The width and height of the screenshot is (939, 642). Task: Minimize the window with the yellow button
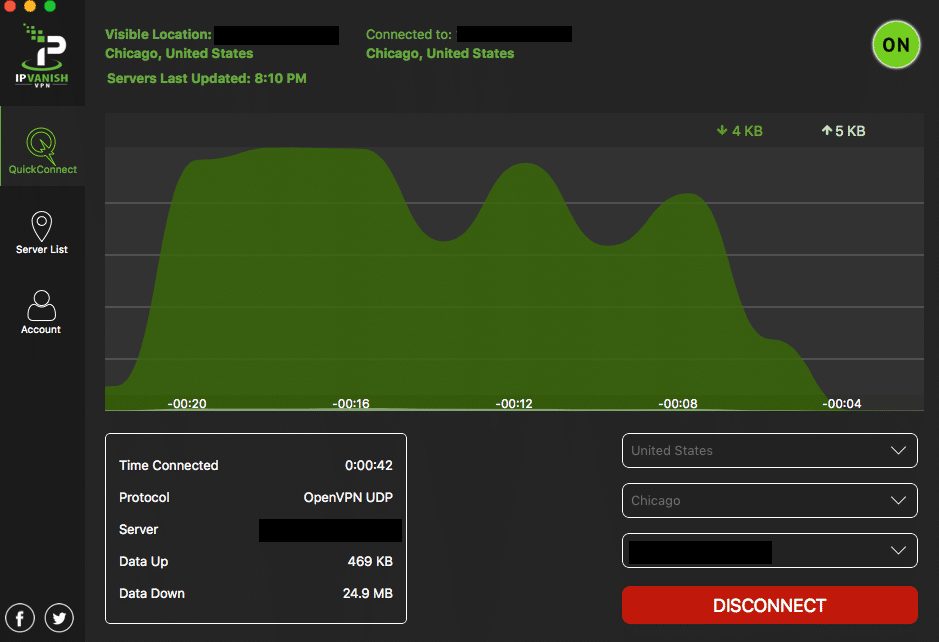click(30, 6)
